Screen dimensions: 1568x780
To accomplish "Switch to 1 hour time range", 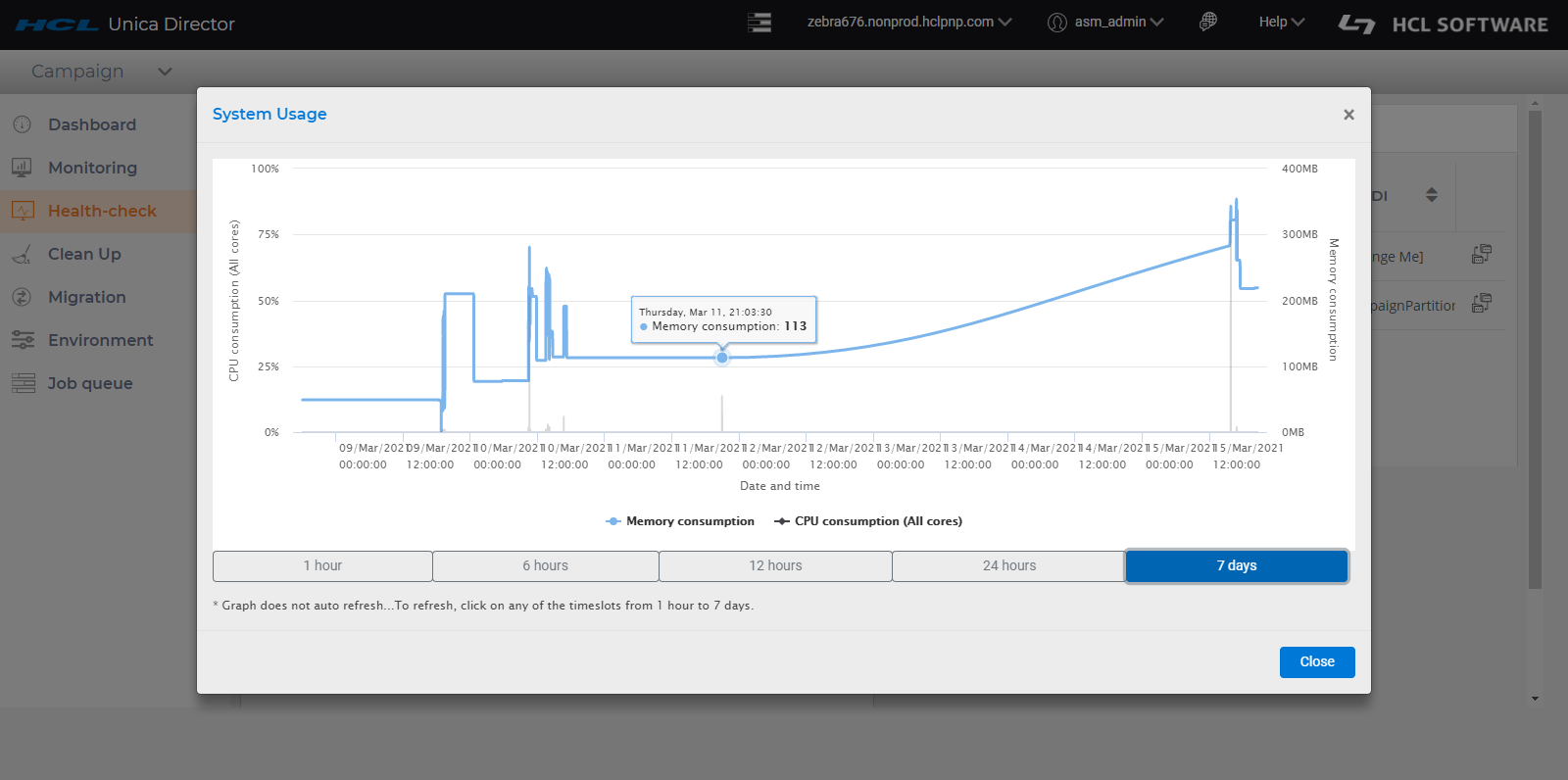I will (322, 565).
